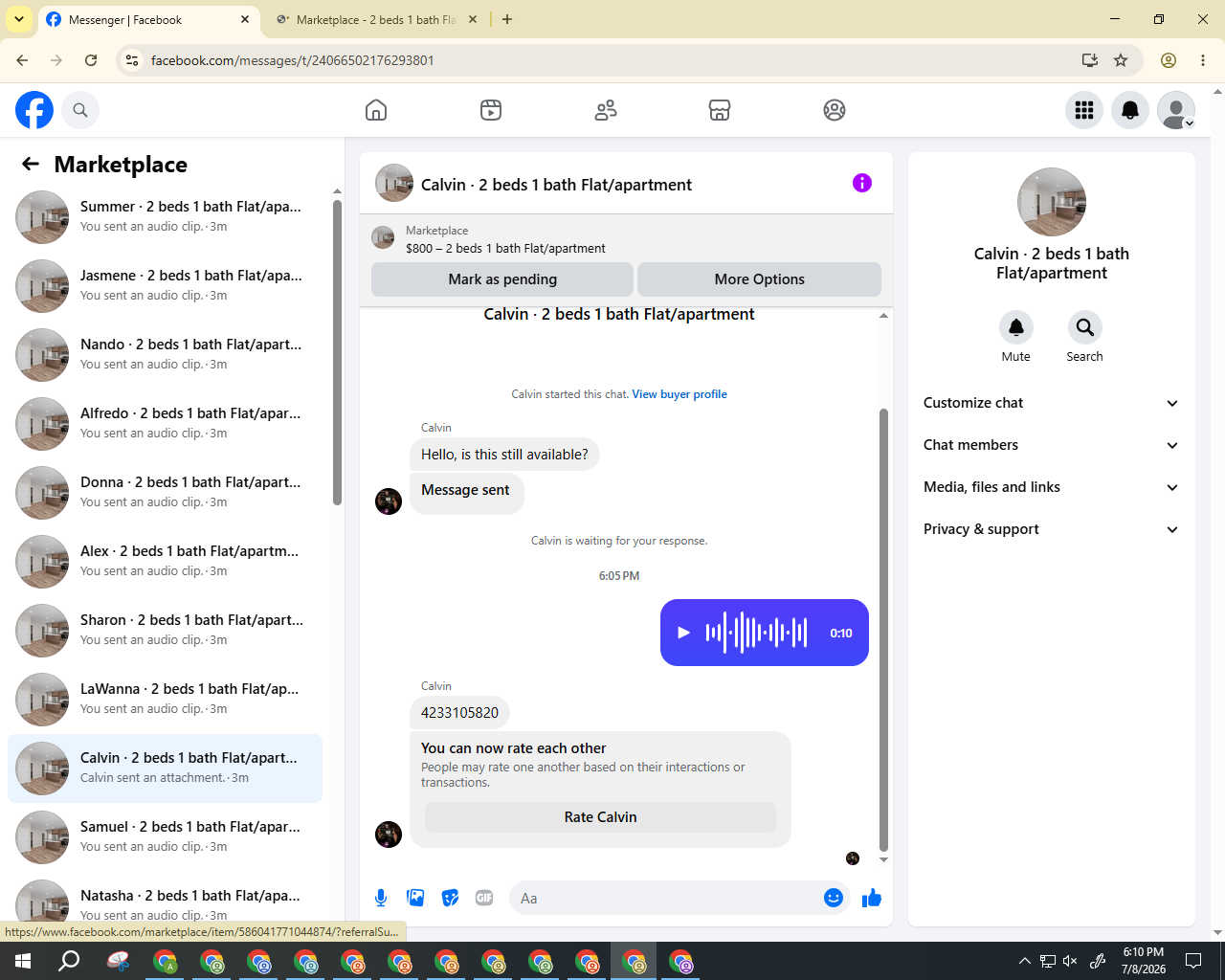Select the Calvin conversation in the list
Image resolution: width=1225 pixels, height=980 pixels.
pos(165,768)
